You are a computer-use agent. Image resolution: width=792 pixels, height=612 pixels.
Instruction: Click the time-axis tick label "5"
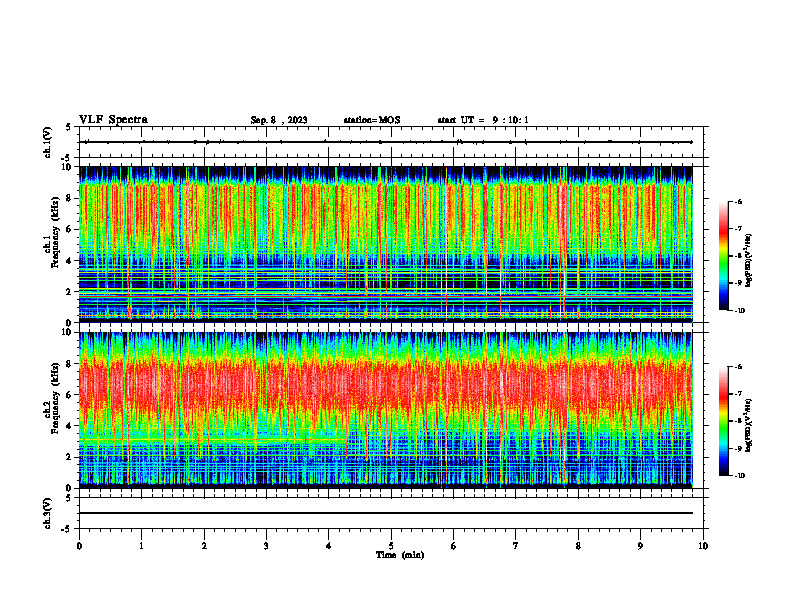[391, 546]
